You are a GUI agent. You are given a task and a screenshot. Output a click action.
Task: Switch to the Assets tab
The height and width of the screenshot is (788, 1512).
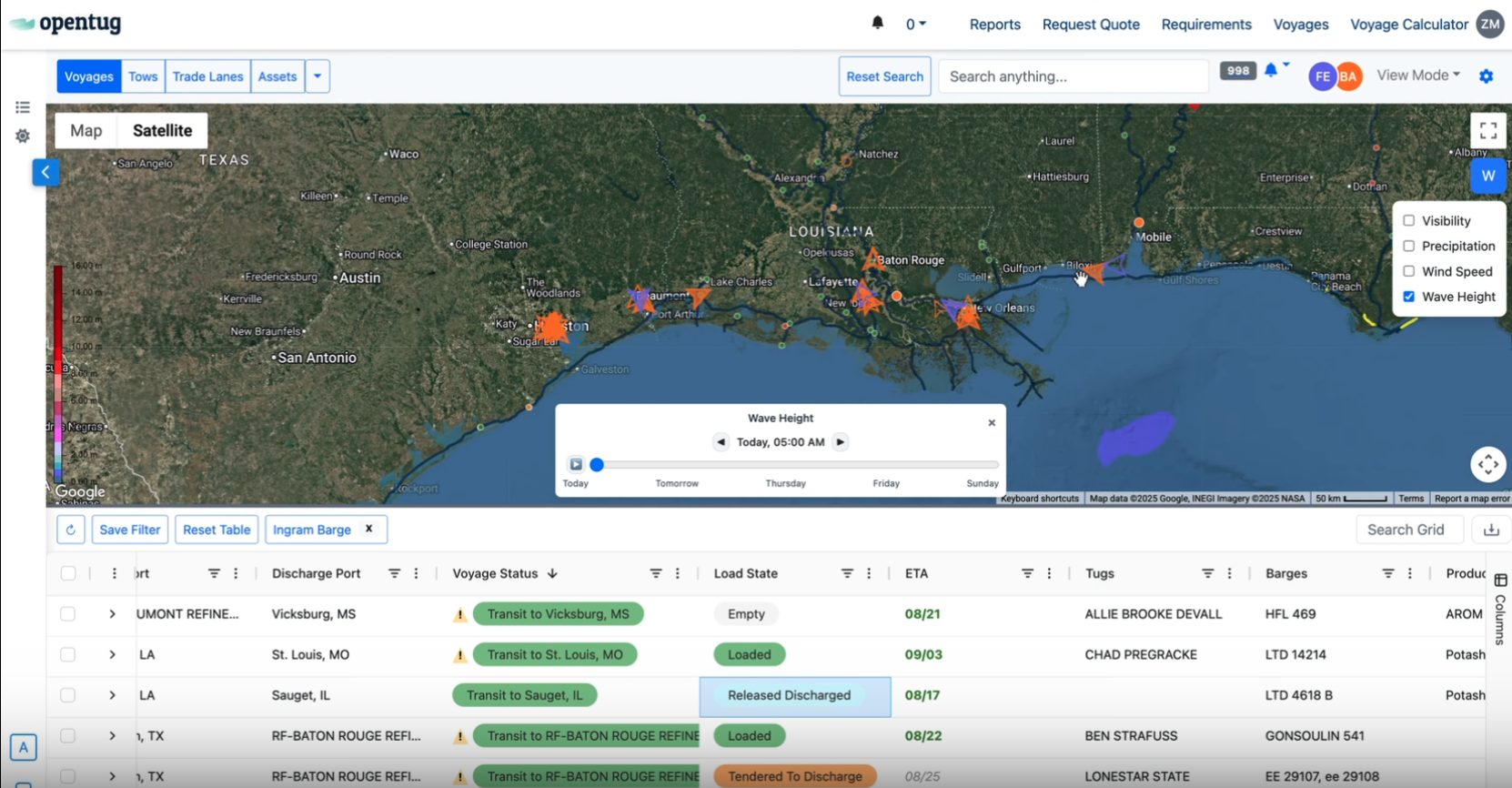[x=277, y=76]
